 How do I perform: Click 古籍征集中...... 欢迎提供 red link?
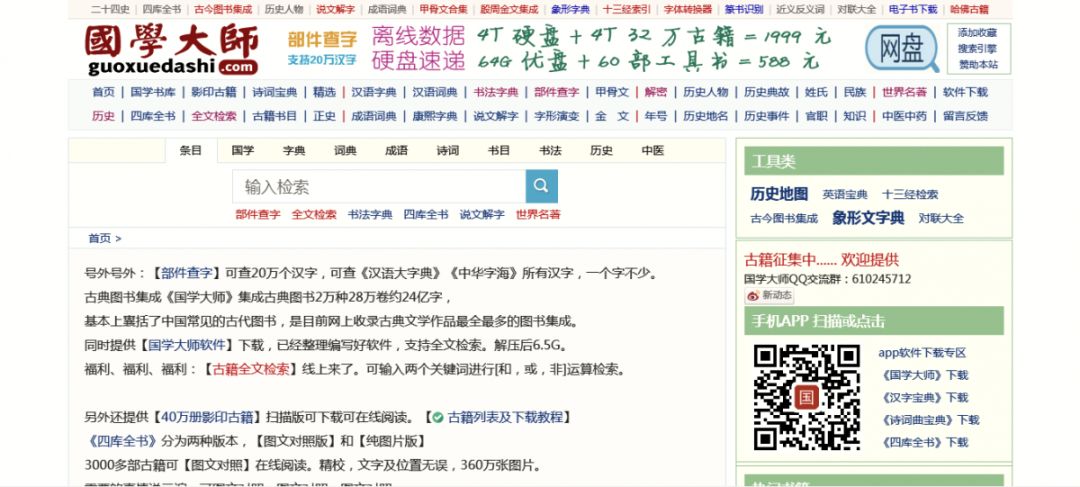click(x=821, y=260)
